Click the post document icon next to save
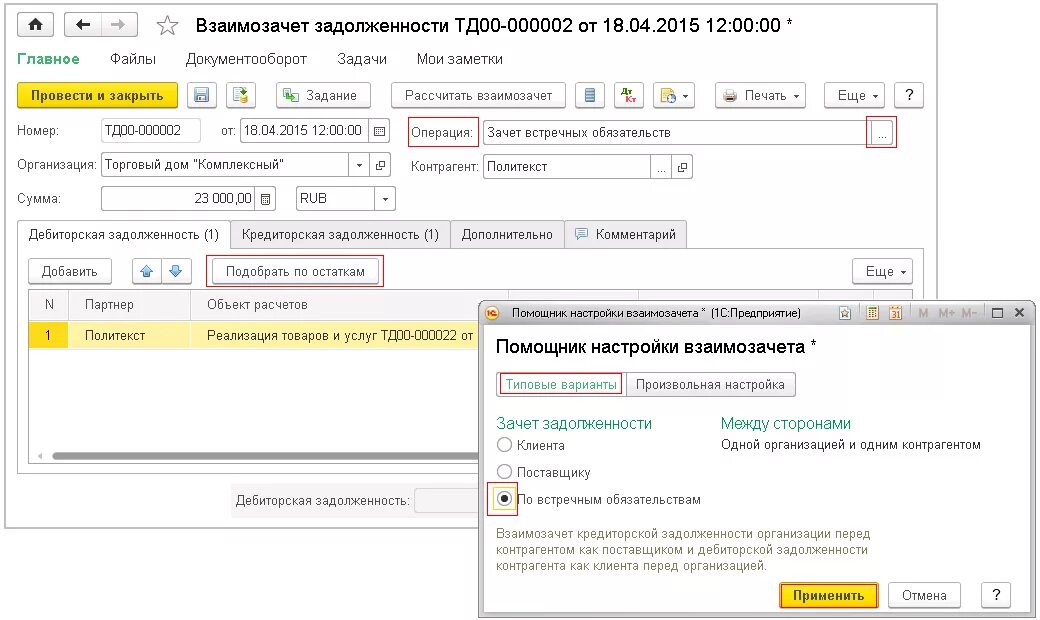Viewport: 1040px width, 620px height. (x=241, y=95)
